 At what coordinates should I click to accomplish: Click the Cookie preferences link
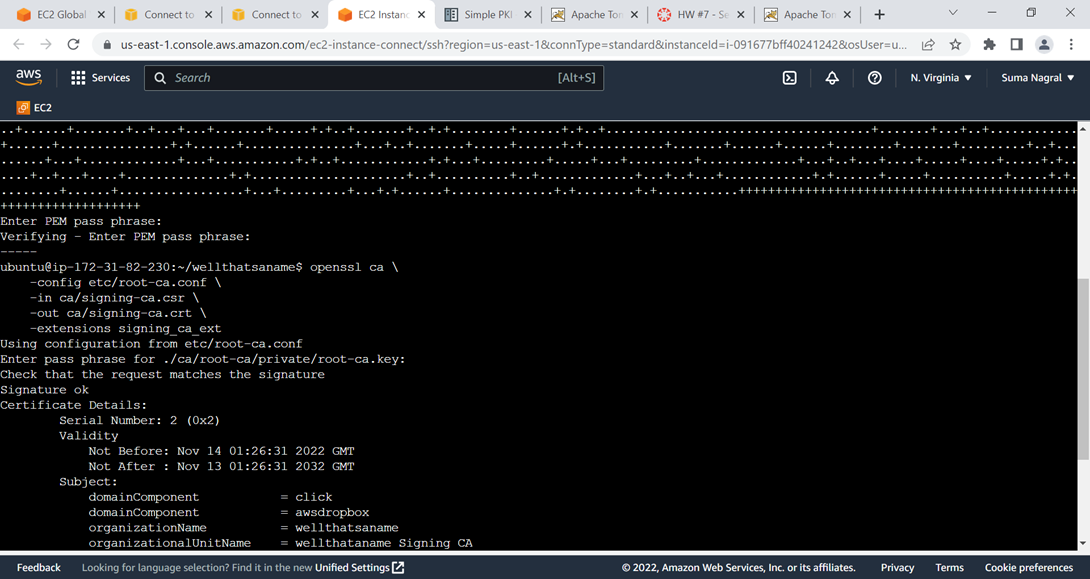pos(1028,567)
